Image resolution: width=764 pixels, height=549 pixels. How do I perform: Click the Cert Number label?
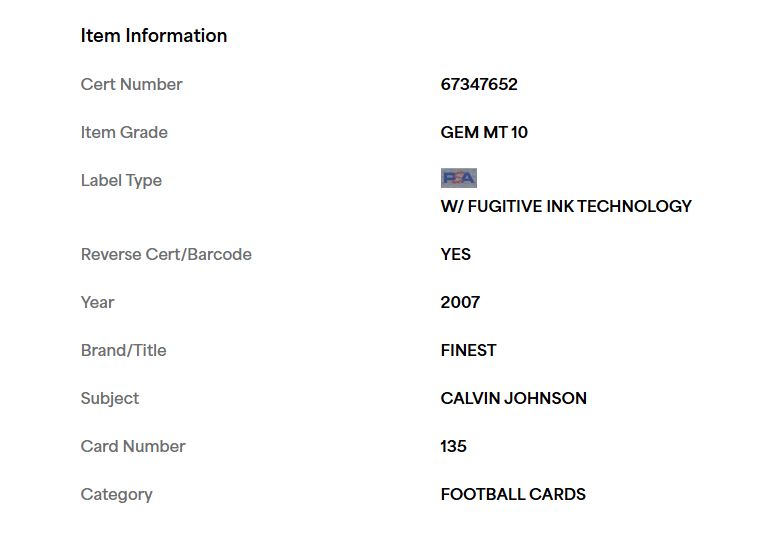click(132, 84)
